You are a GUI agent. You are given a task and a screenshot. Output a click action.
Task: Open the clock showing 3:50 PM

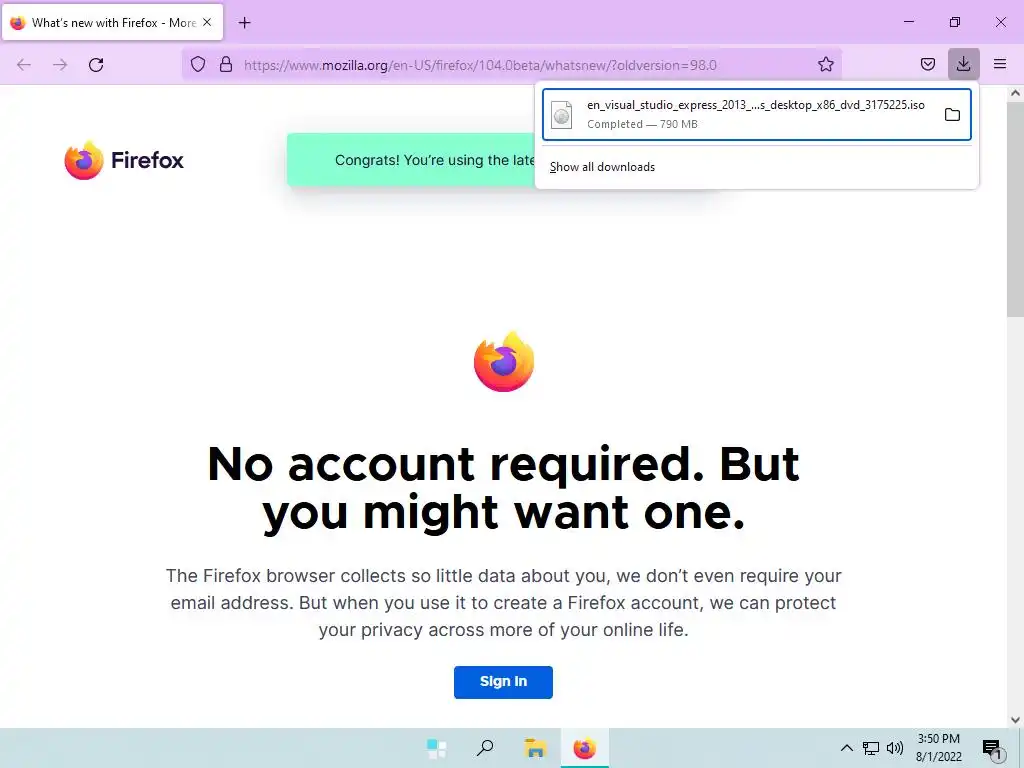tap(938, 748)
